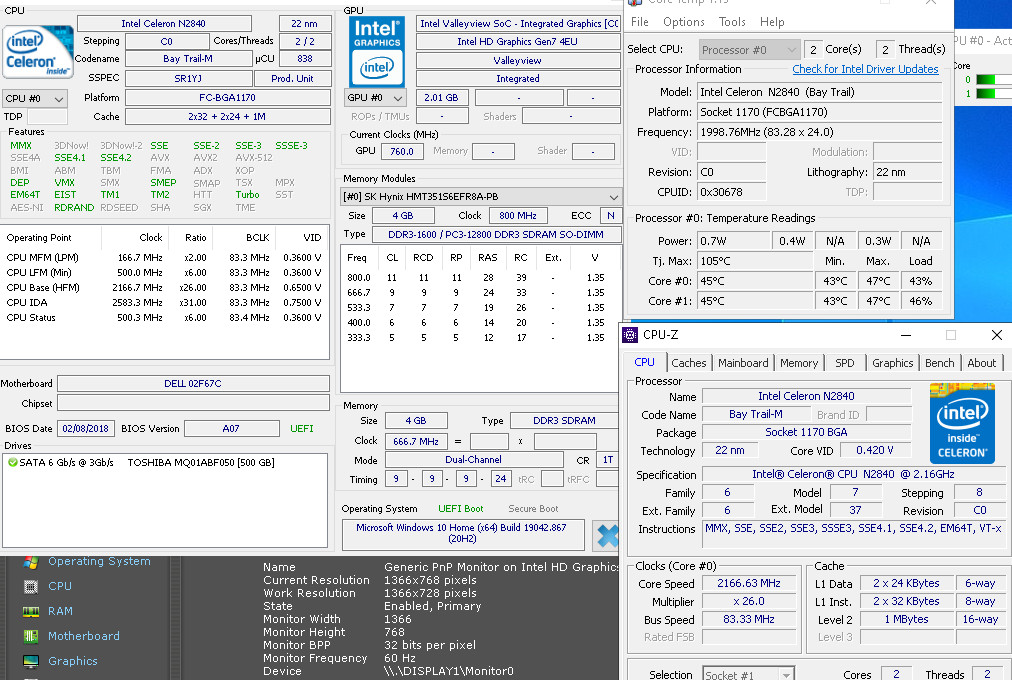Select Graphics entry in Speccy sidebar
This screenshot has width=1012, height=680.
point(73,661)
